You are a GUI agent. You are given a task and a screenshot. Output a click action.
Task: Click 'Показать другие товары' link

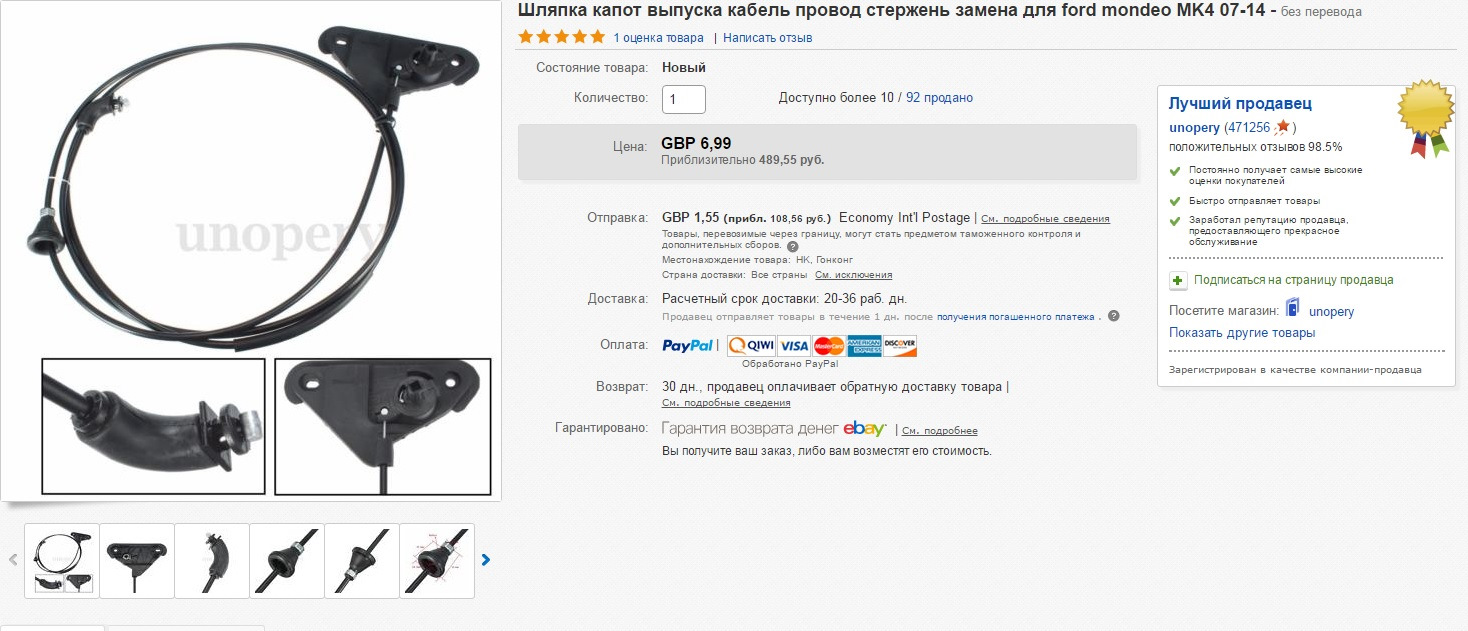click(1242, 333)
